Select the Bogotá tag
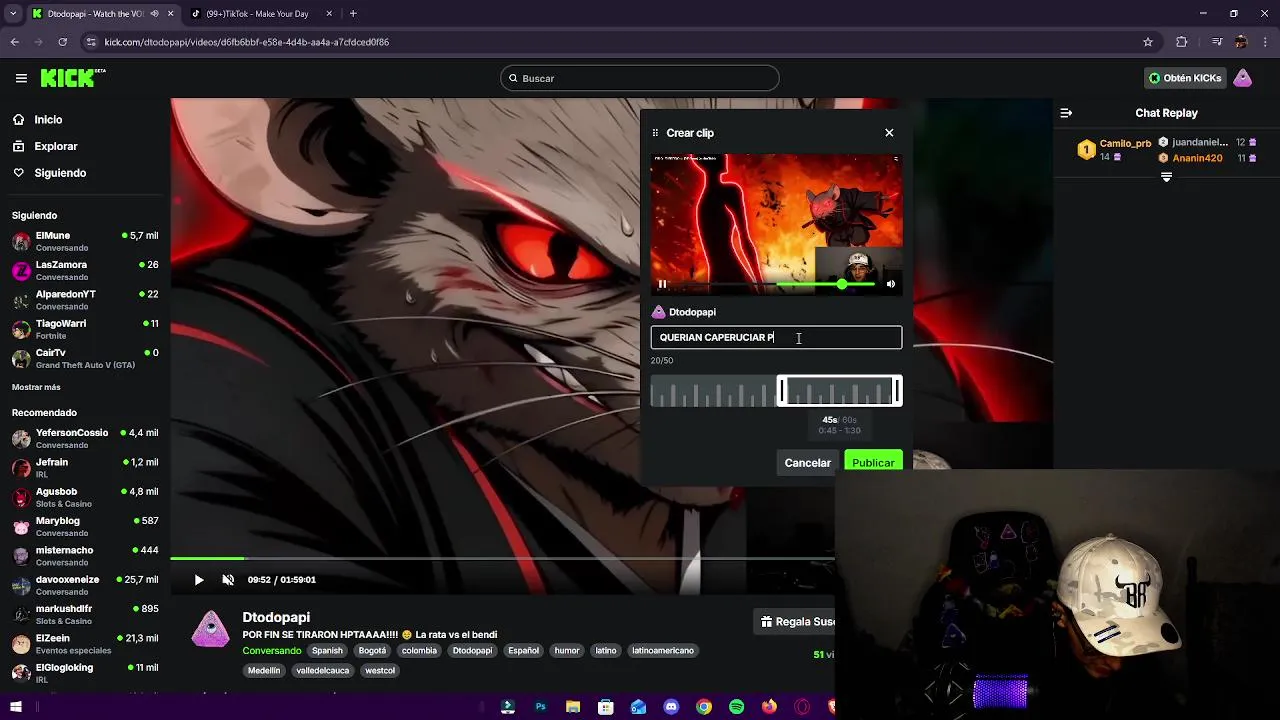This screenshot has width=1280, height=720. click(x=372, y=651)
